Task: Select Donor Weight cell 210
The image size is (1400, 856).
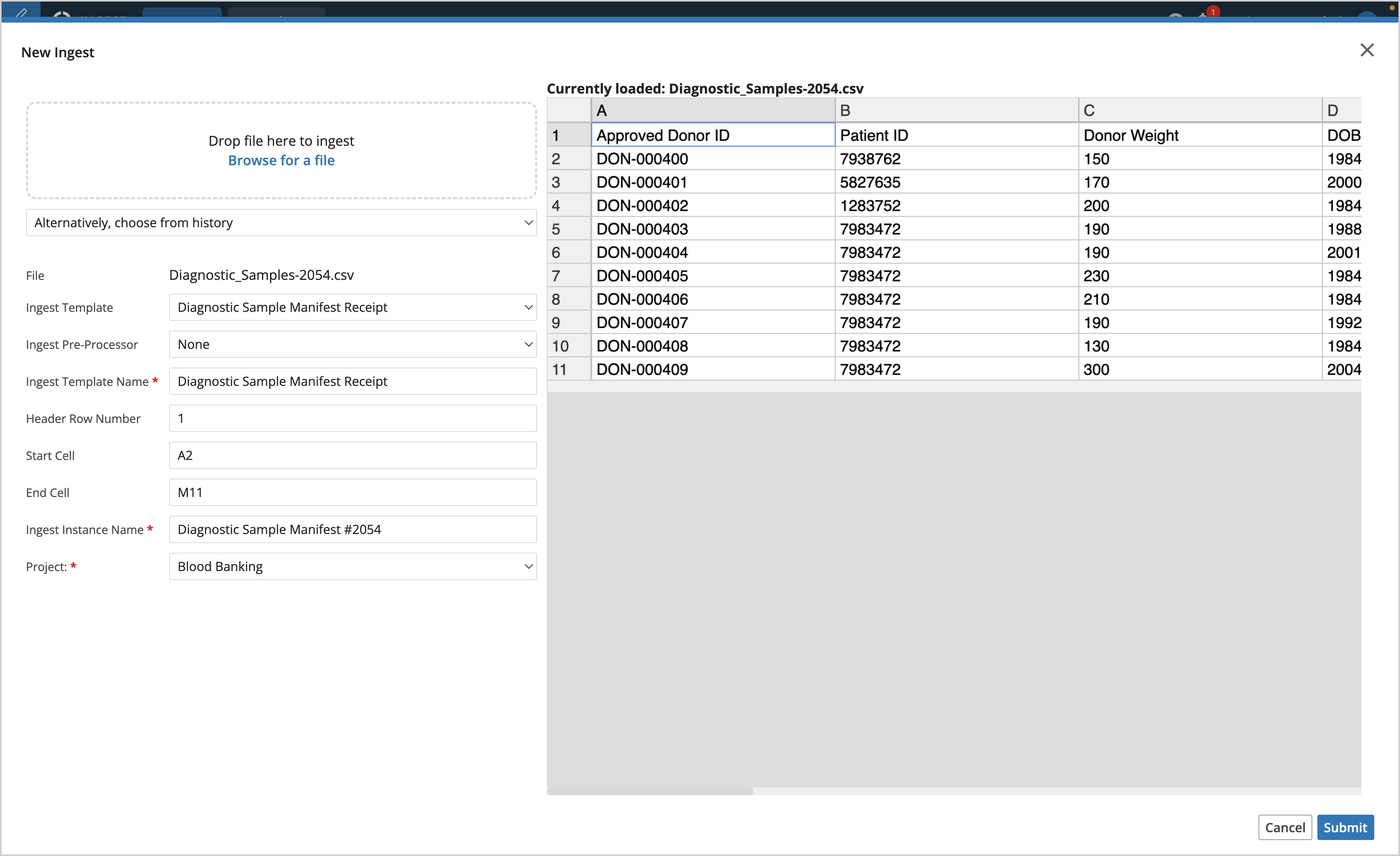Action: tap(1200, 299)
